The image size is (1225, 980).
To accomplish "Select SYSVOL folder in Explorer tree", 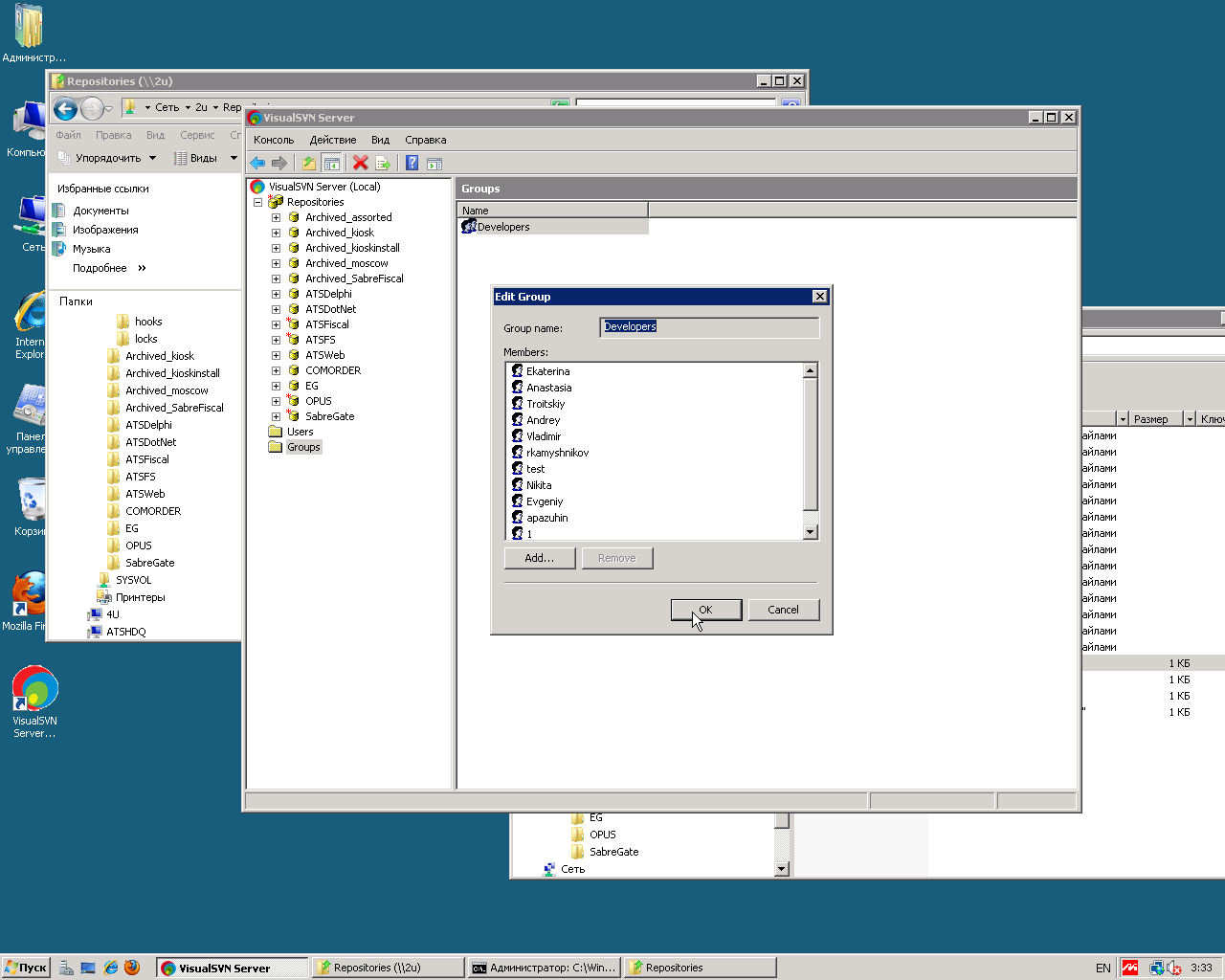I will click(x=133, y=580).
